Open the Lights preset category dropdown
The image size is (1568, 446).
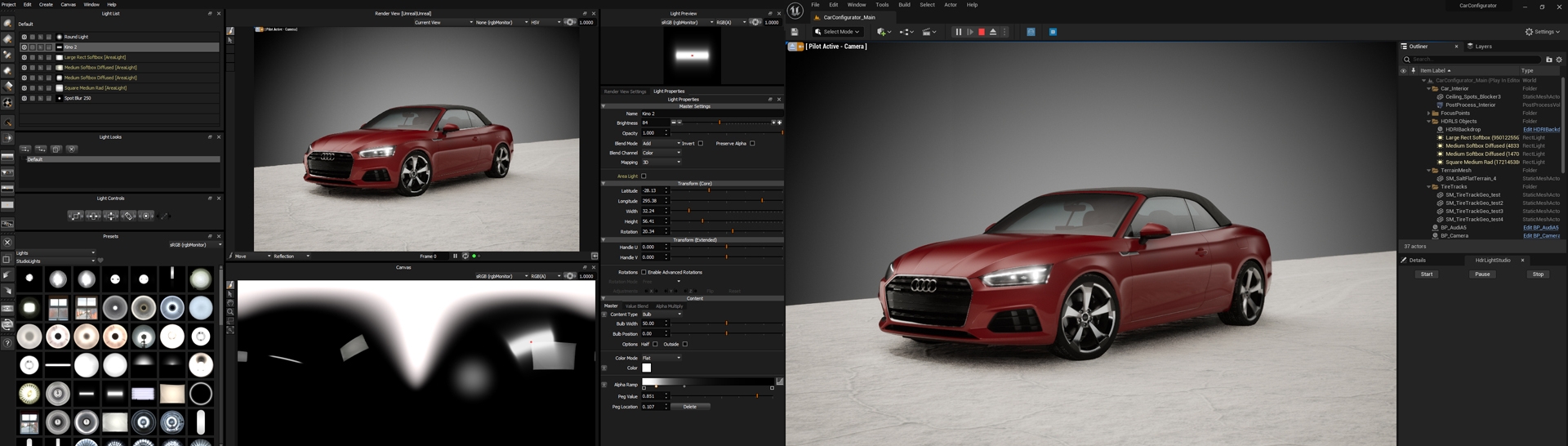click(56, 253)
